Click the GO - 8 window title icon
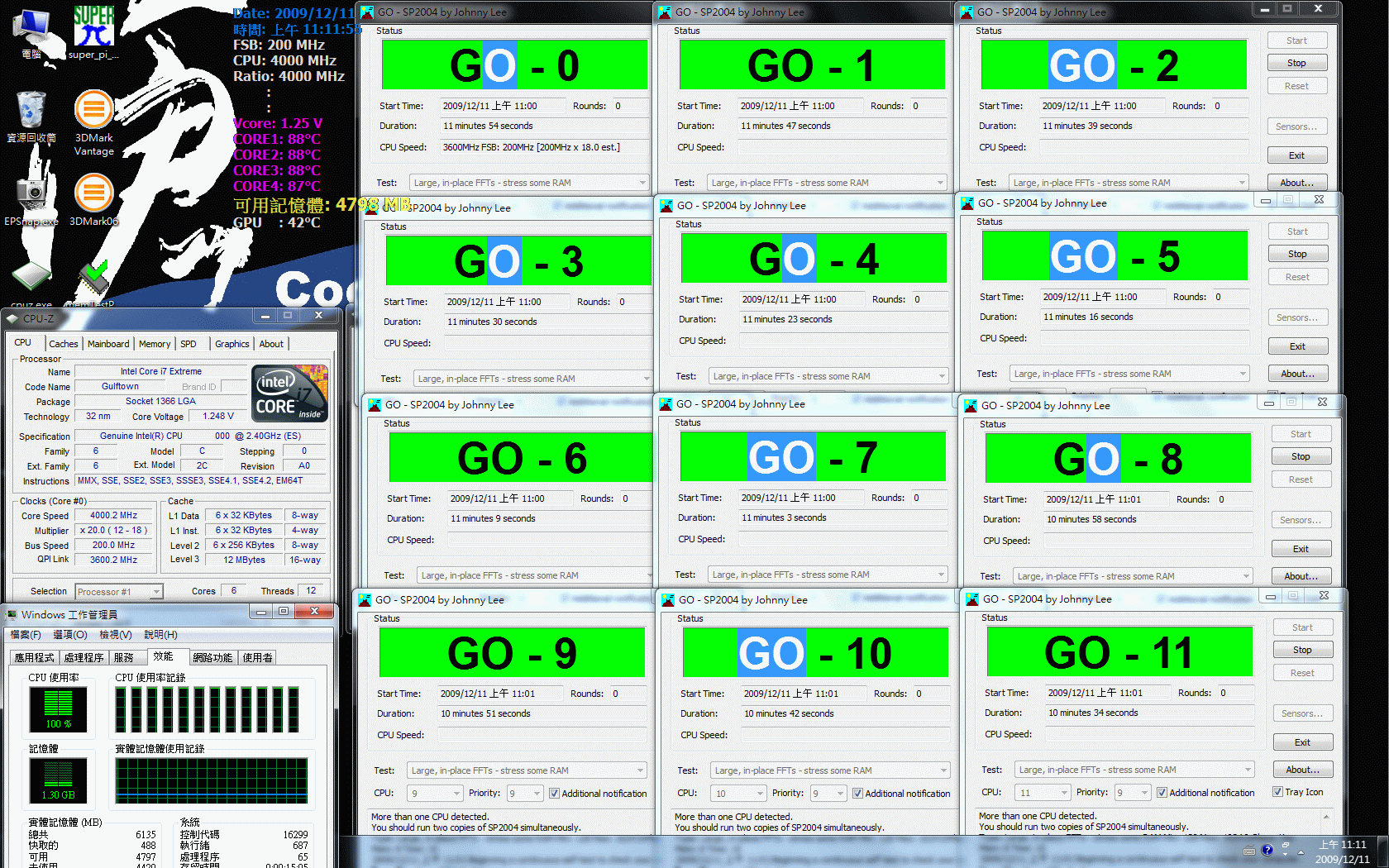This screenshot has width=1389, height=868. pyautogui.click(x=971, y=406)
